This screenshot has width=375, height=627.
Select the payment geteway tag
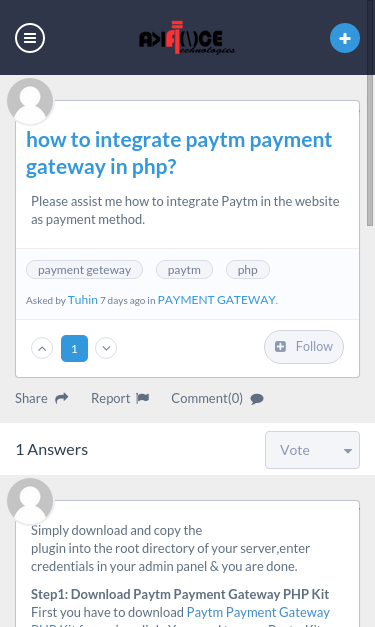[x=84, y=270]
